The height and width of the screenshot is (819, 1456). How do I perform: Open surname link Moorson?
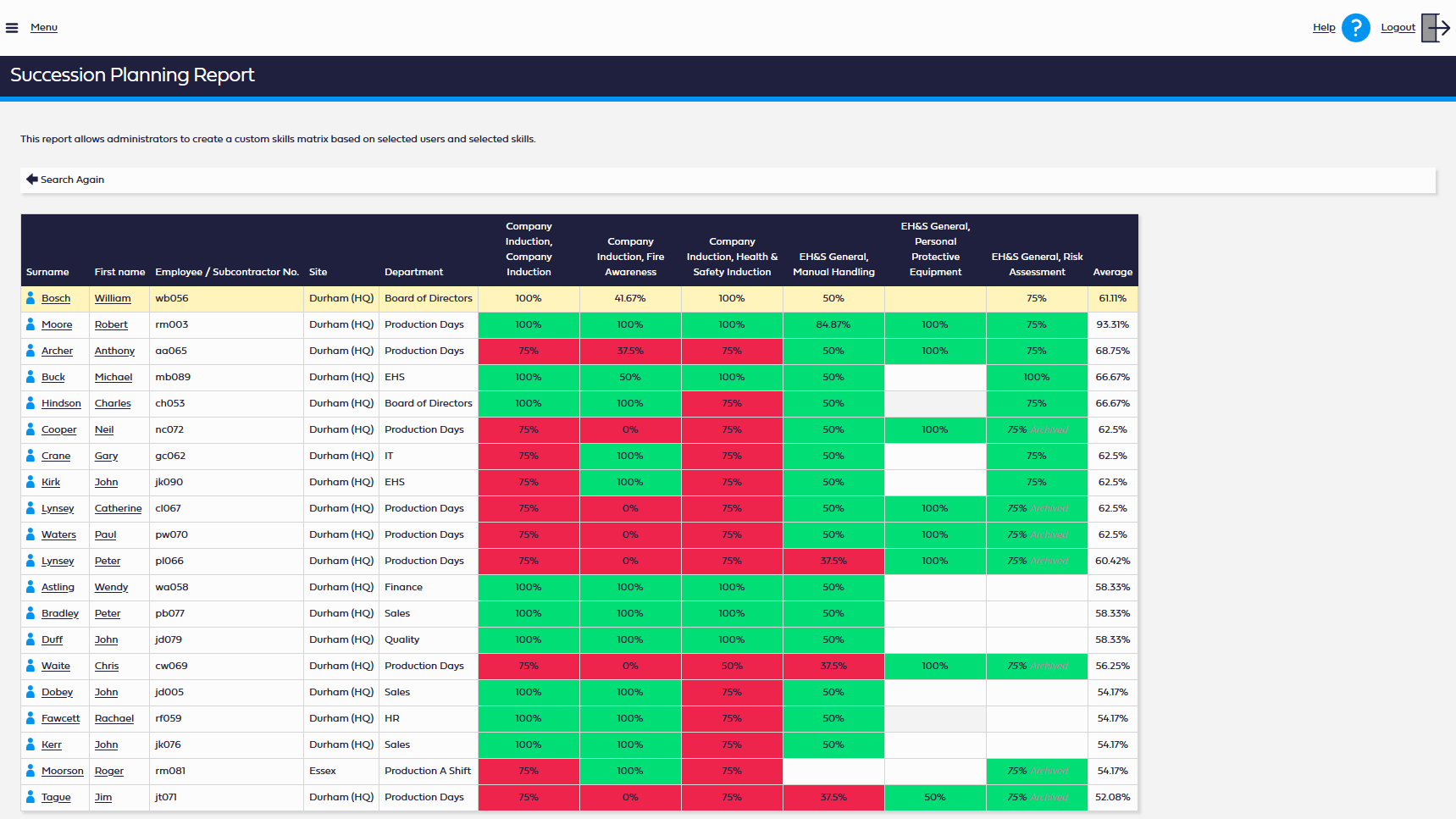click(63, 771)
